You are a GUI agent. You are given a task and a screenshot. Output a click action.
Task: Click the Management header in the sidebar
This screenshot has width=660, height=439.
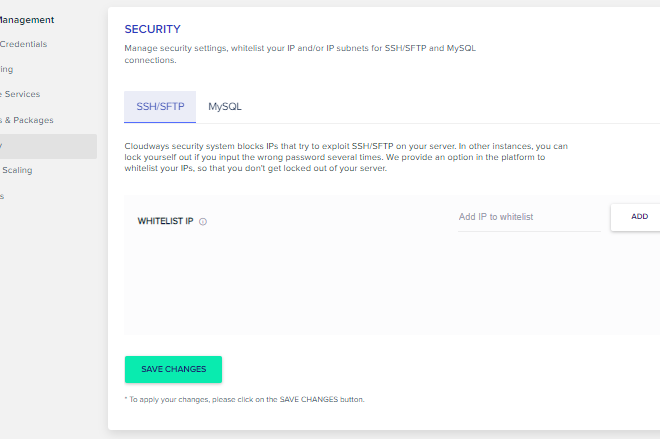[27, 20]
